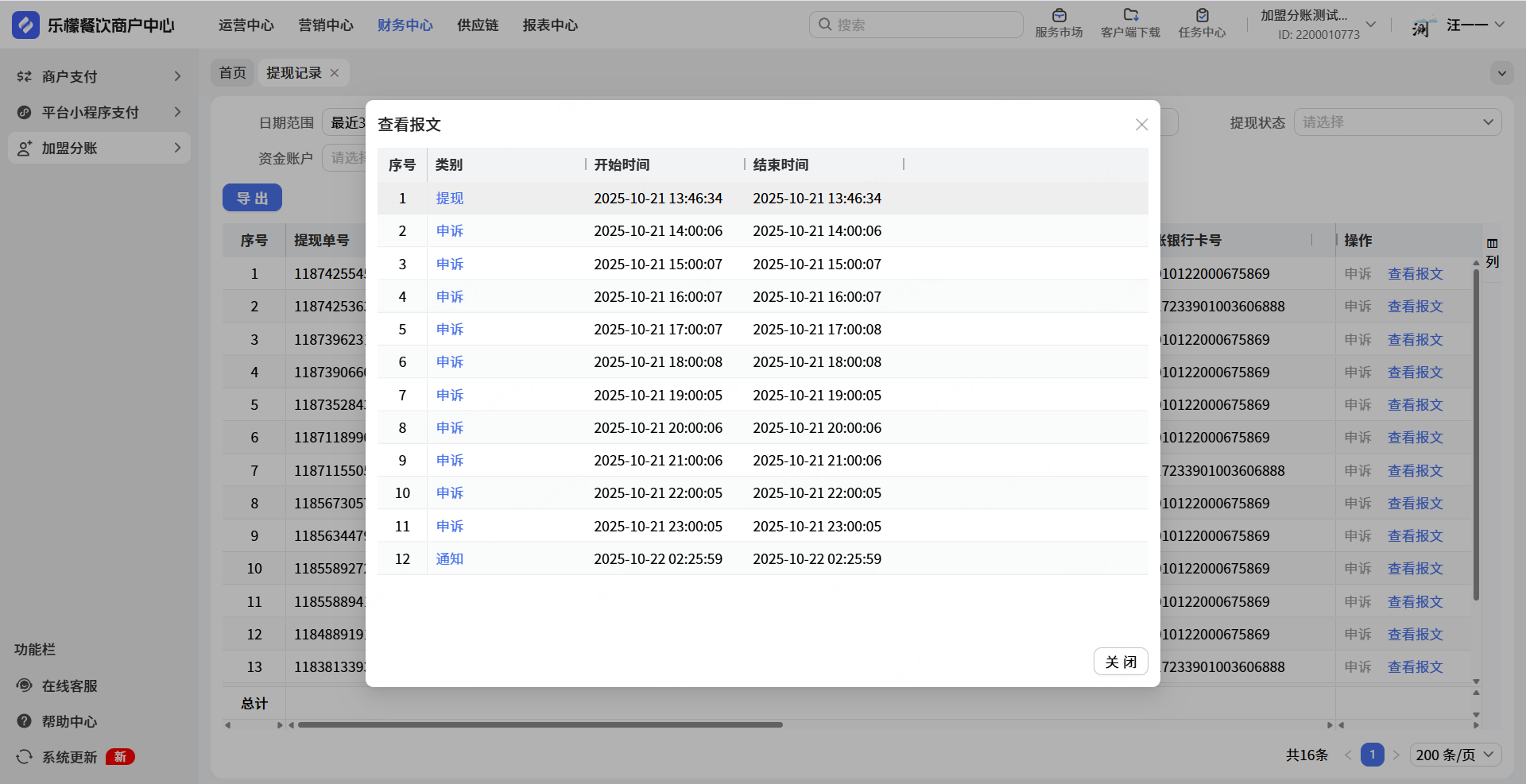Switch to the 首页 tab
This screenshot has width=1526, height=784.
coord(233,73)
